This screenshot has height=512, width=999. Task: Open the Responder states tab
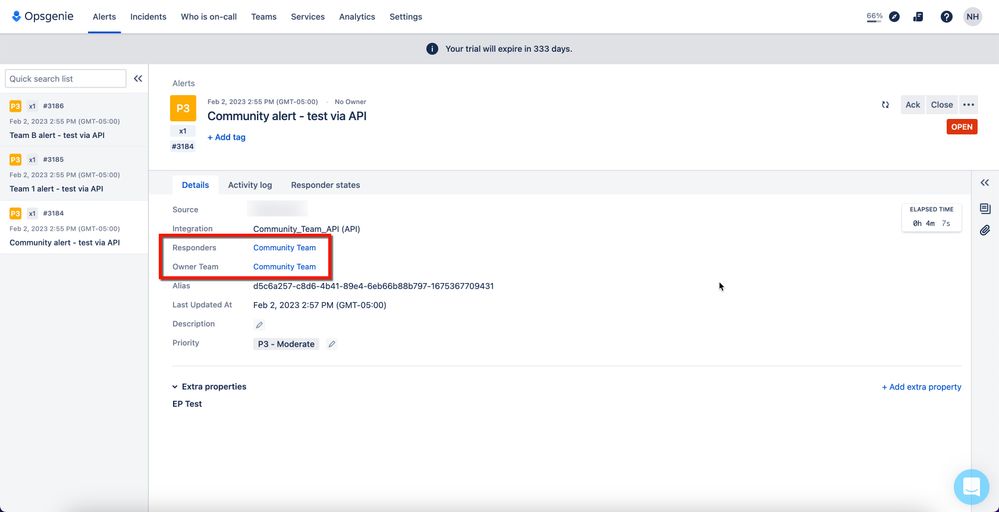[325, 185]
